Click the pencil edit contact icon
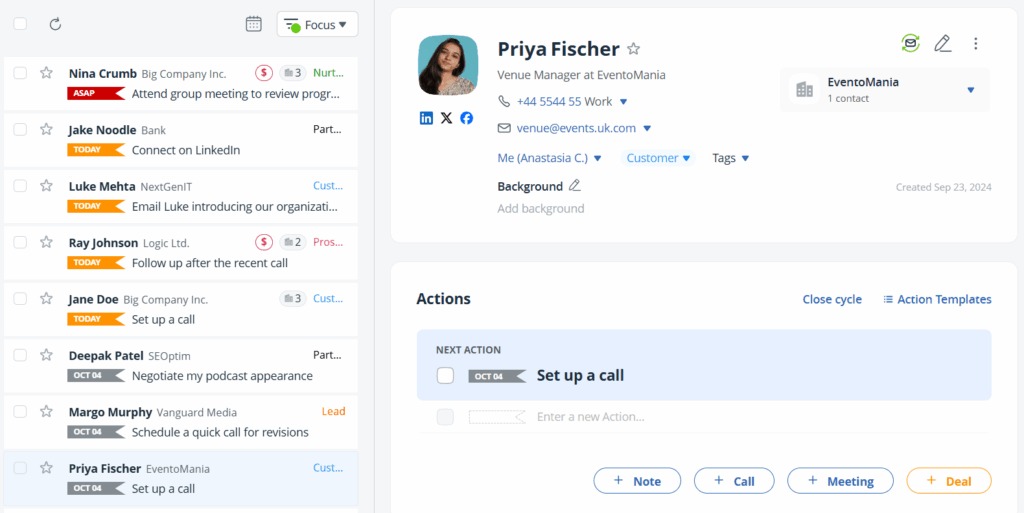Viewport: 1024px width, 513px height. [942, 43]
